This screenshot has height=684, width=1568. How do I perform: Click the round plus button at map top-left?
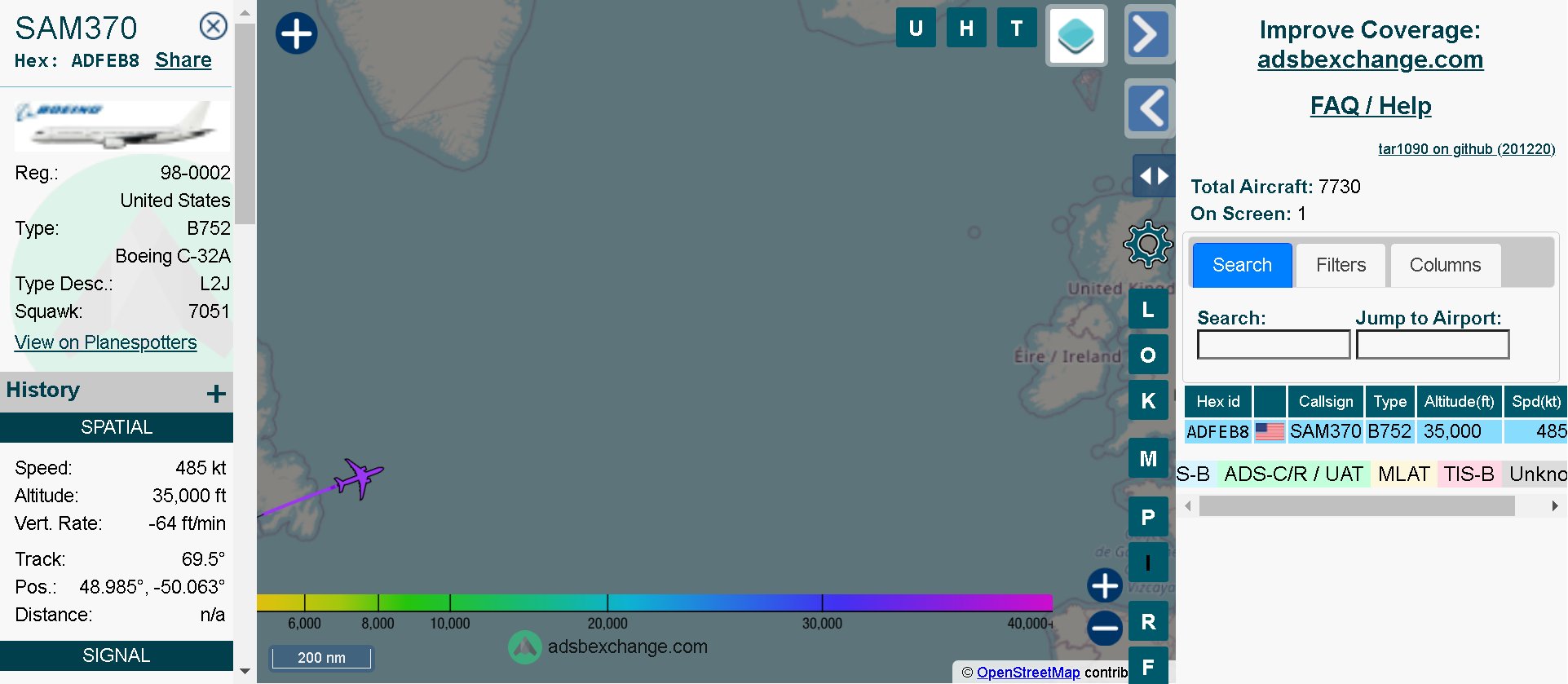pyautogui.click(x=296, y=34)
